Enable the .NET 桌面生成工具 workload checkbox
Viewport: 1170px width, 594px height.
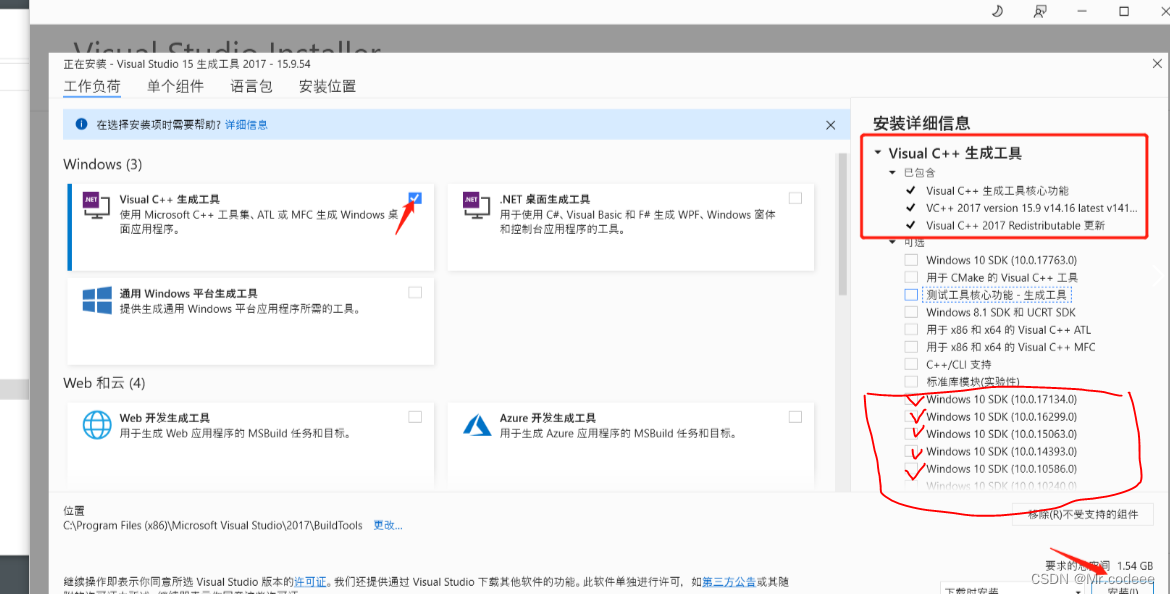795,198
